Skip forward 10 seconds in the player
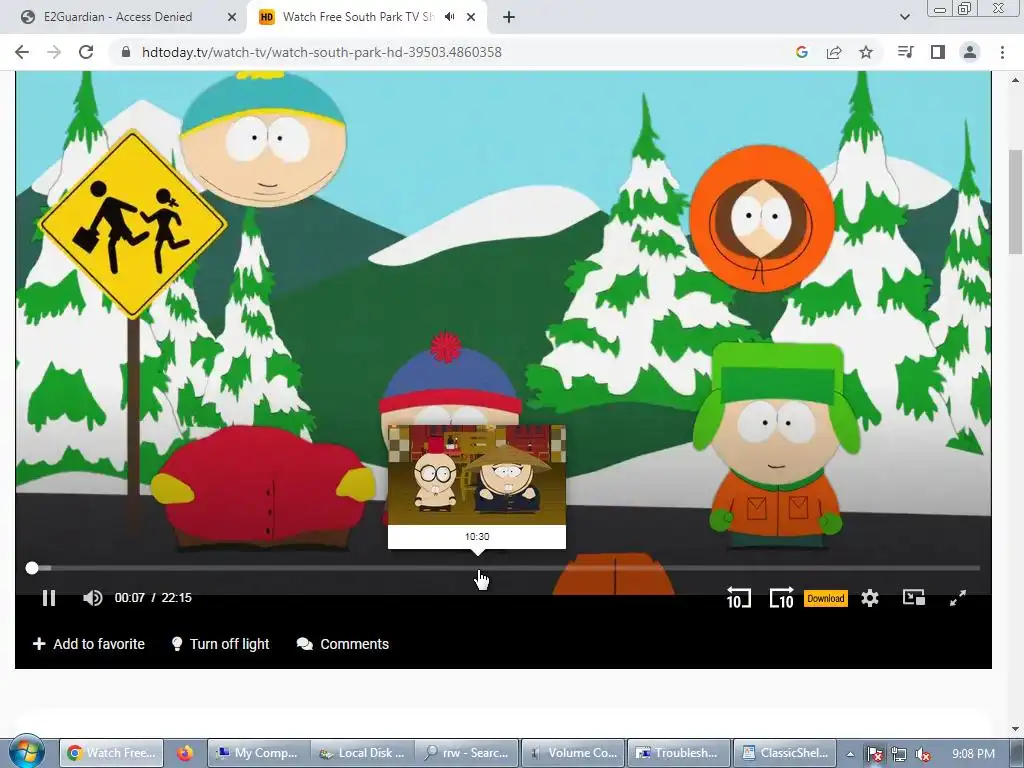The width and height of the screenshot is (1024, 768). [781, 598]
